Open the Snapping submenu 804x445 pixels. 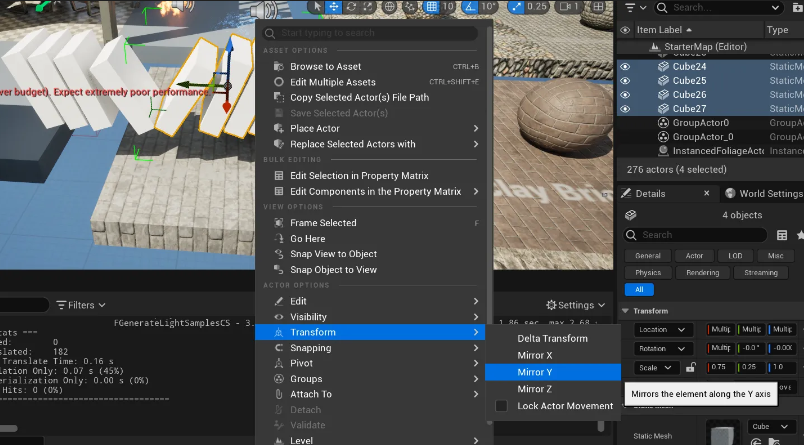tap(370, 348)
